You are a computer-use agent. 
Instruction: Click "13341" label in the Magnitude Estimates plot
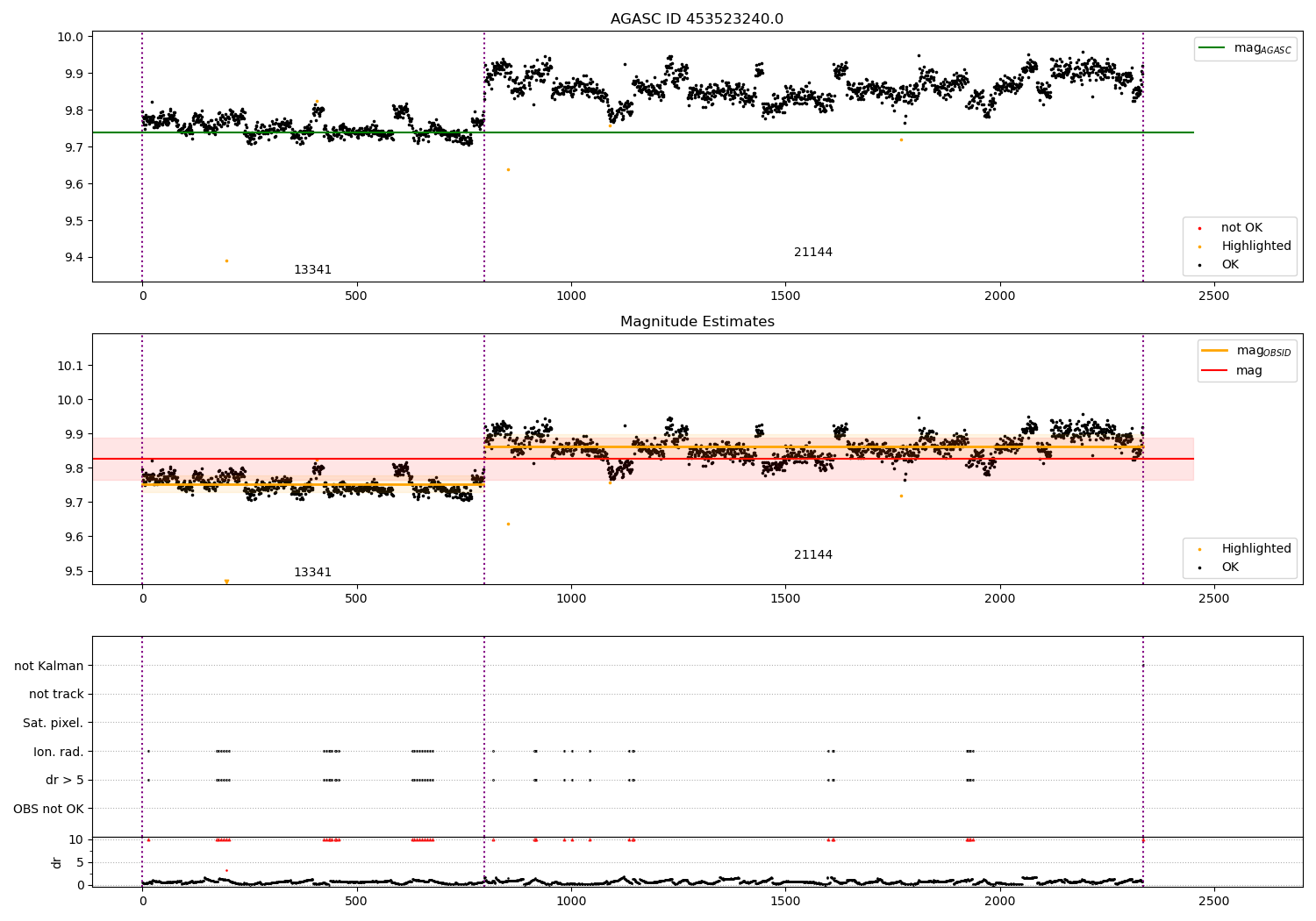pyautogui.click(x=312, y=573)
